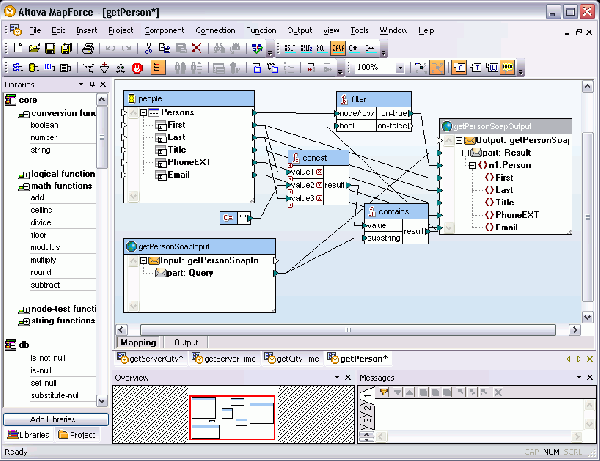Click the Undo arrow icon
The image size is (600, 461).
tap(110, 48)
